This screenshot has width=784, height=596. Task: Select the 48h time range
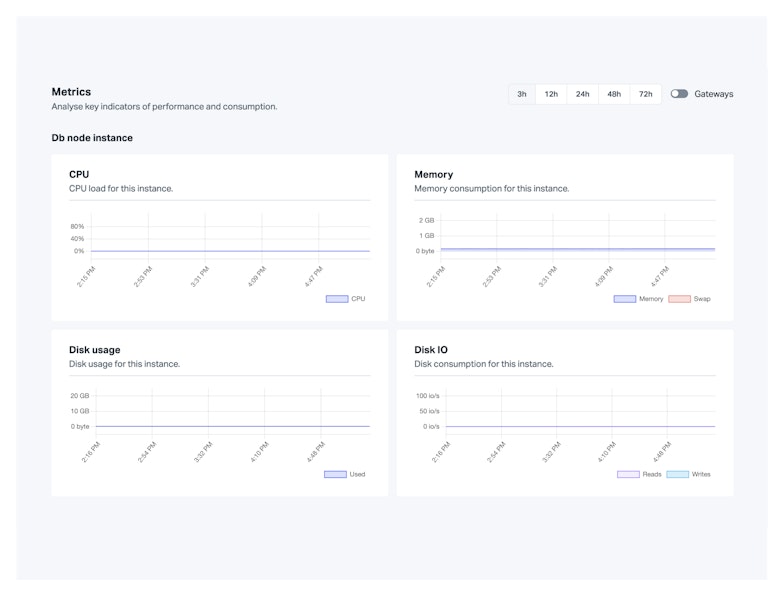[614, 94]
